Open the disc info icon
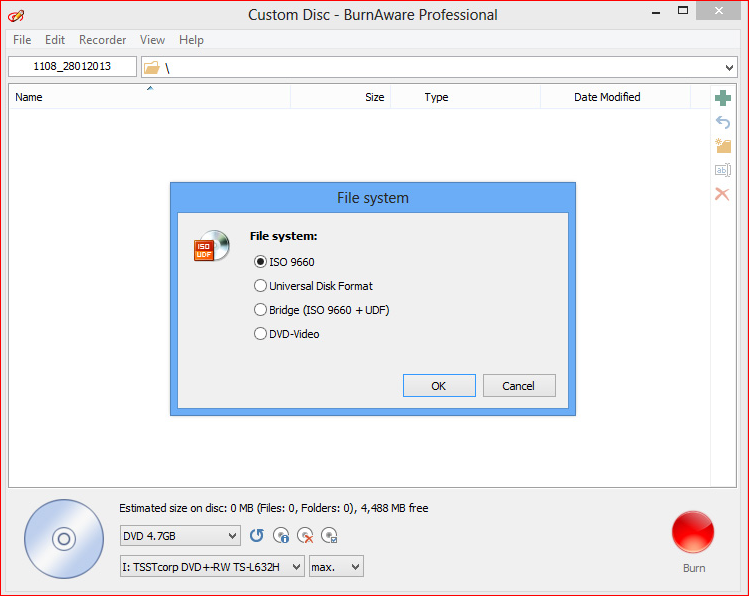Viewport: 749px width, 596px height. 281,535
